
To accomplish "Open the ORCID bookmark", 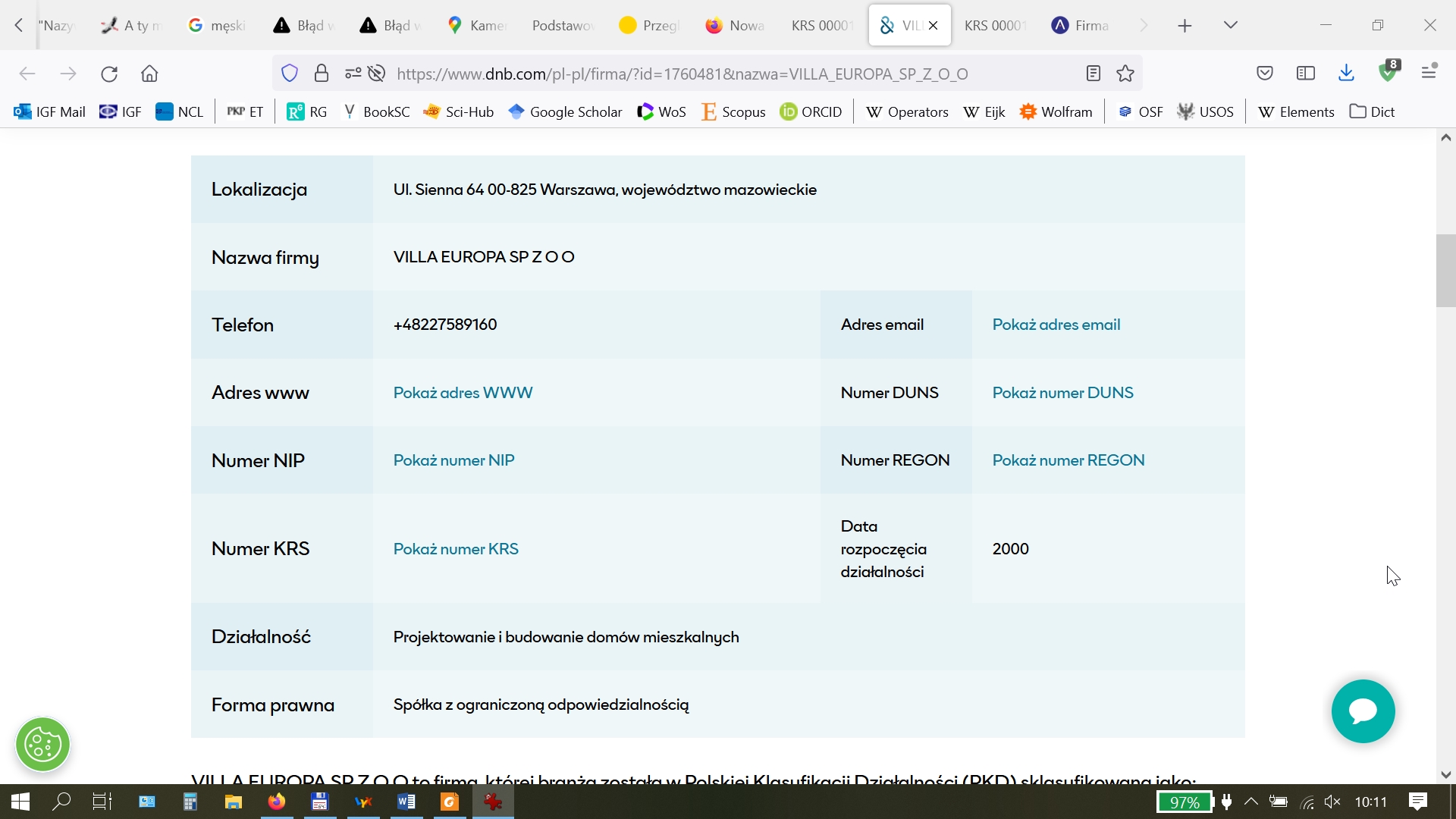I will [x=811, y=111].
